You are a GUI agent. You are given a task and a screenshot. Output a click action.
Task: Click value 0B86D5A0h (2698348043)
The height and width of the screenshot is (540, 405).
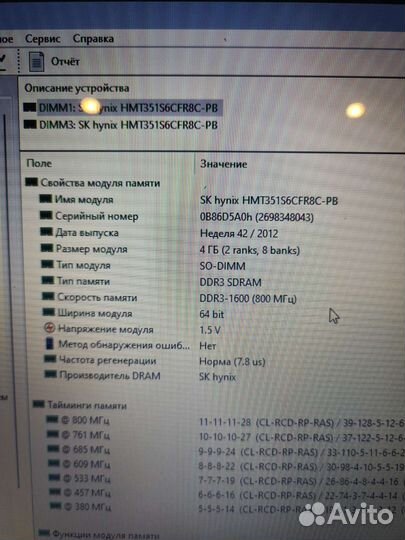click(x=257, y=217)
